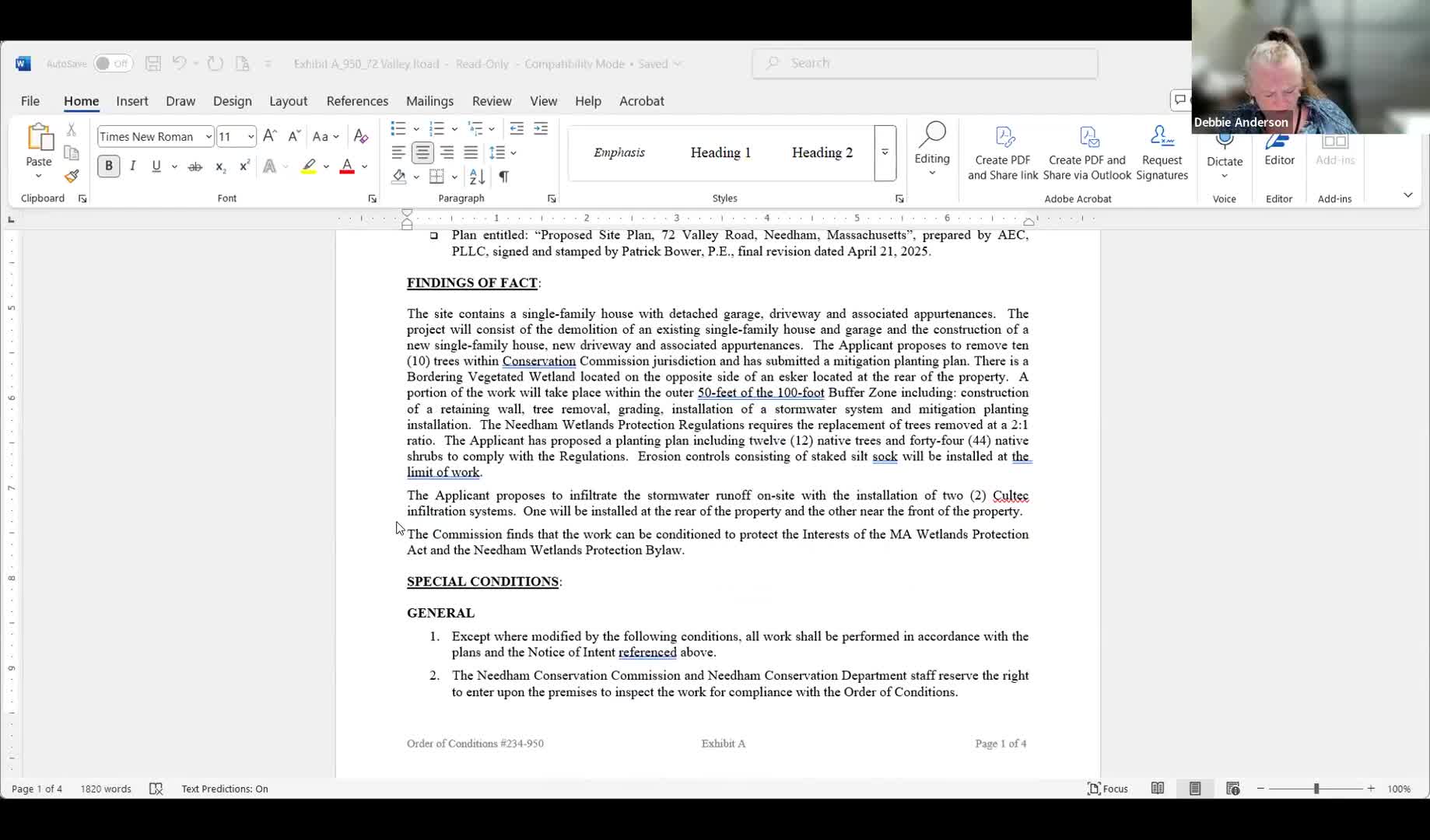The height and width of the screenshot is (840, 1430).
Task: Open Create PDF and Share link
Action: pyautogui.click(x=1002, y=153)
